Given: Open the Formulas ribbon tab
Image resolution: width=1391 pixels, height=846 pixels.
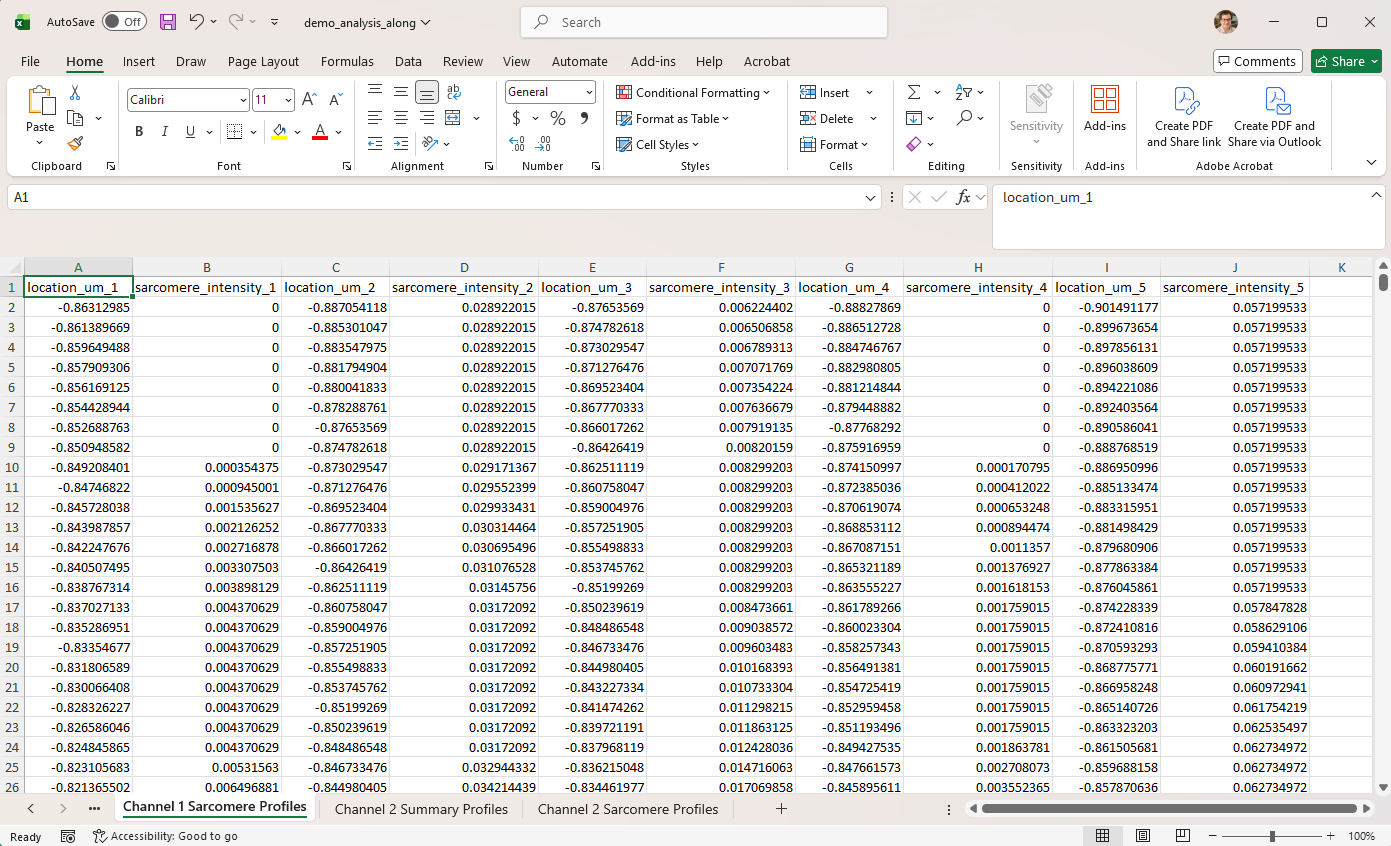Looking at the screenshot, I should 347,61.
